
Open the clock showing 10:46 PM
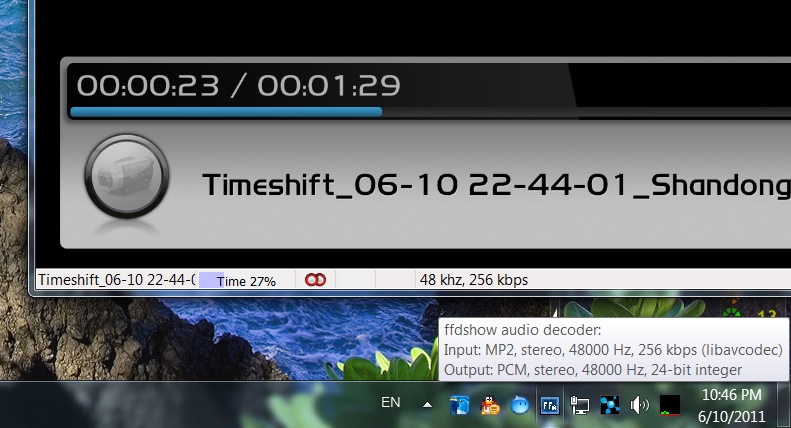click(731, 405)
